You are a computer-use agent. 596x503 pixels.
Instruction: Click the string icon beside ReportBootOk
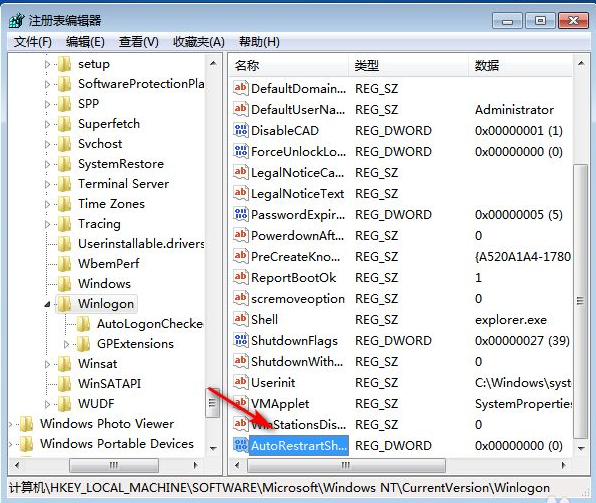click(241, 277)
